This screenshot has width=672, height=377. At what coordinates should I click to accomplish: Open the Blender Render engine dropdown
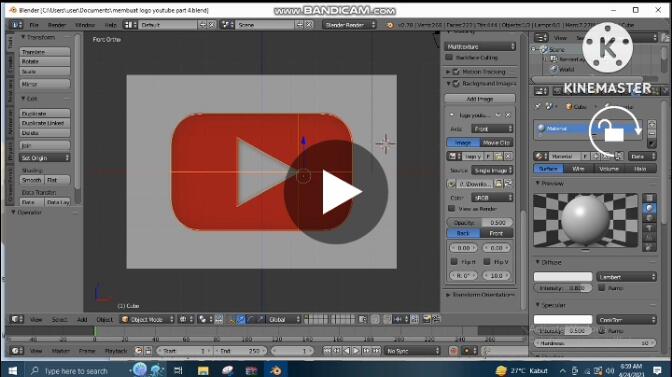[349, 25]
